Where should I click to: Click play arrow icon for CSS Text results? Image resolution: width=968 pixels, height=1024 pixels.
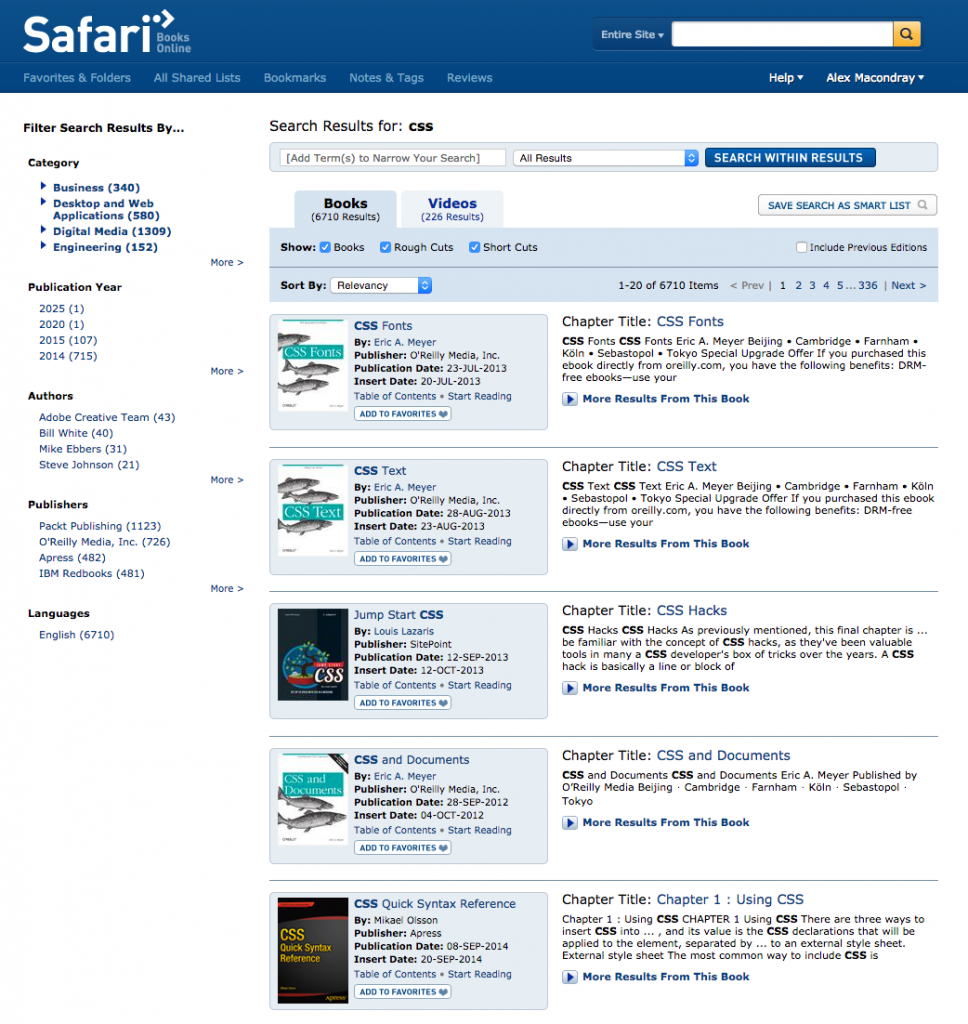(570, 544)
